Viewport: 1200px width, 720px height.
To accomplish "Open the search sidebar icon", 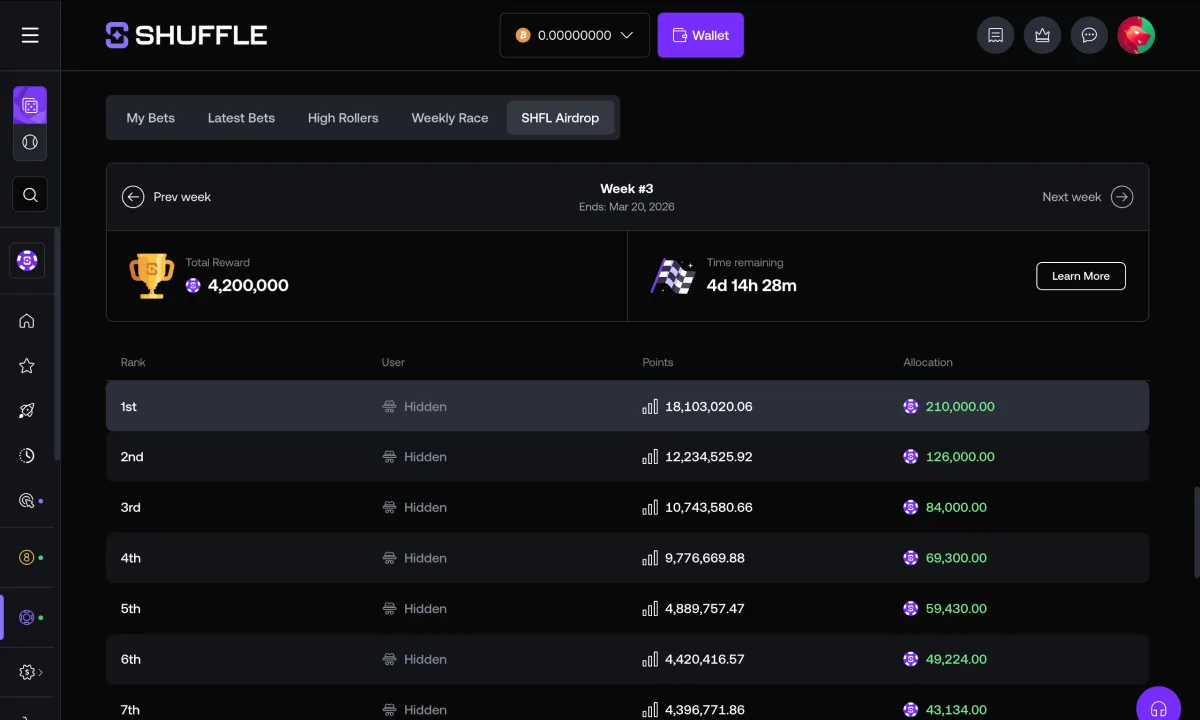I will pyautogui.click(x=30, y=194).
